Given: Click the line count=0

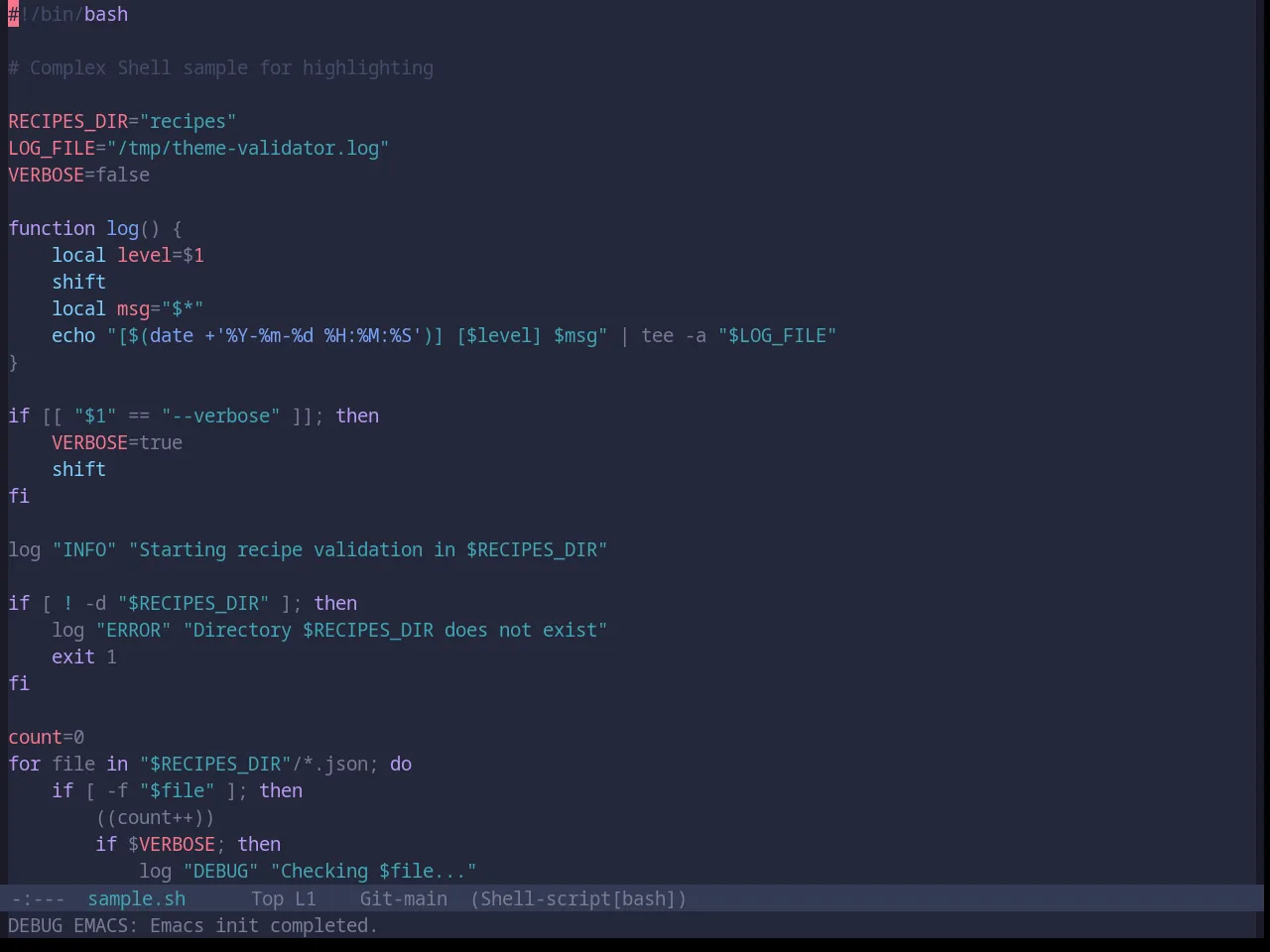Looking at the screenshot, I should pos(47,737).
